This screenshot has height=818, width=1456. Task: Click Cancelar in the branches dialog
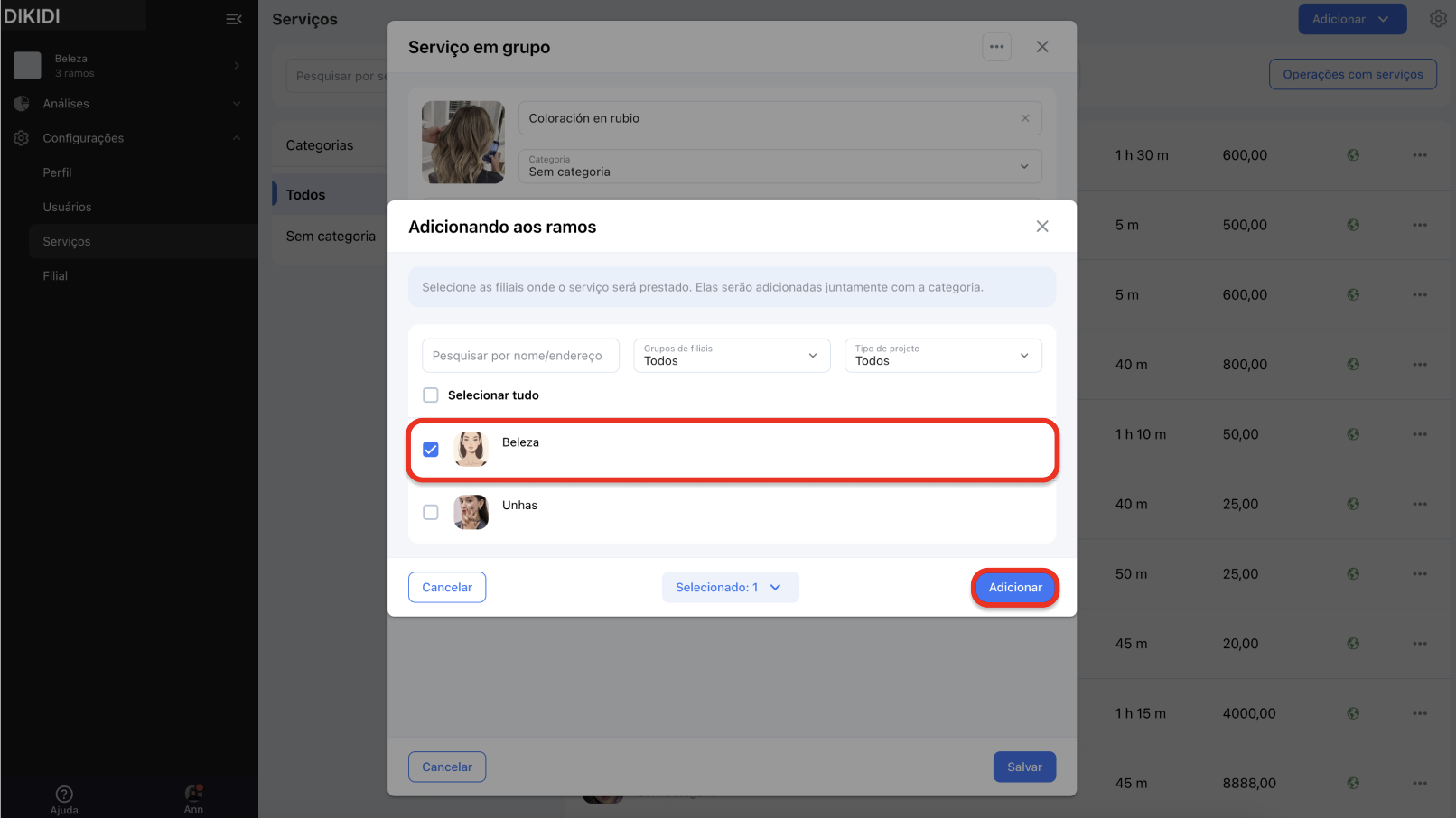tap(447, 587)
